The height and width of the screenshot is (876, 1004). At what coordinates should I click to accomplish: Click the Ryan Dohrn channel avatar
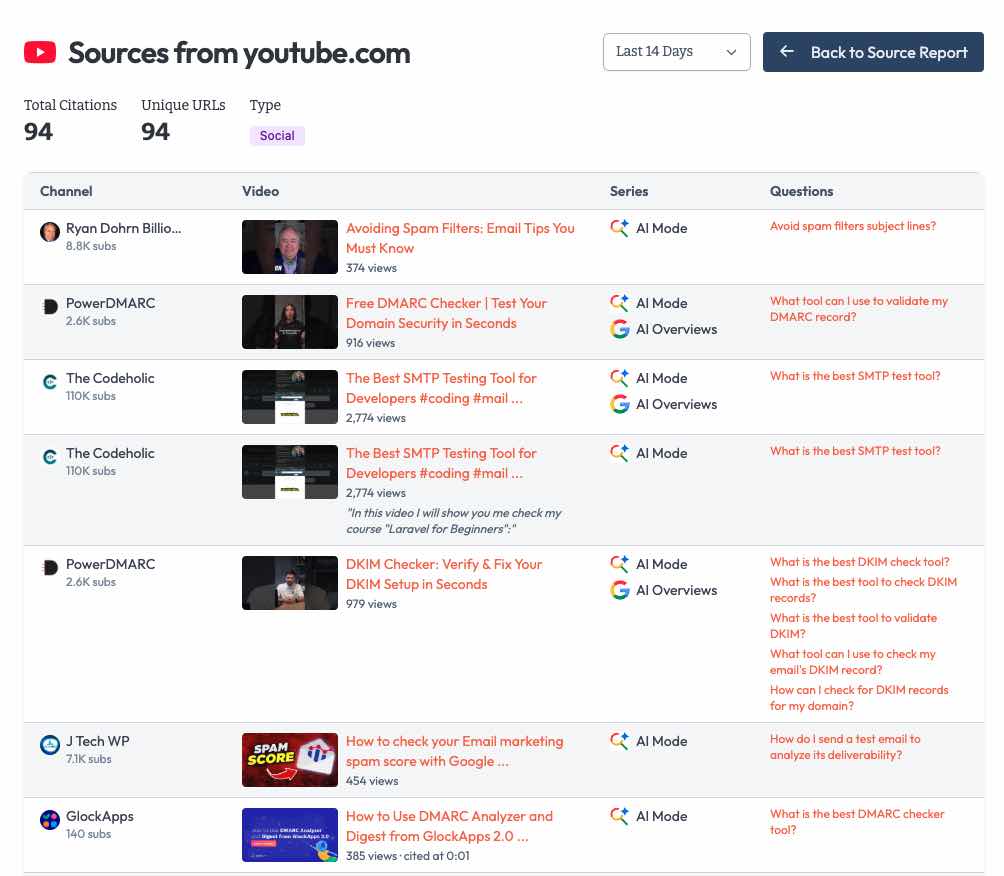pos(50,231)
